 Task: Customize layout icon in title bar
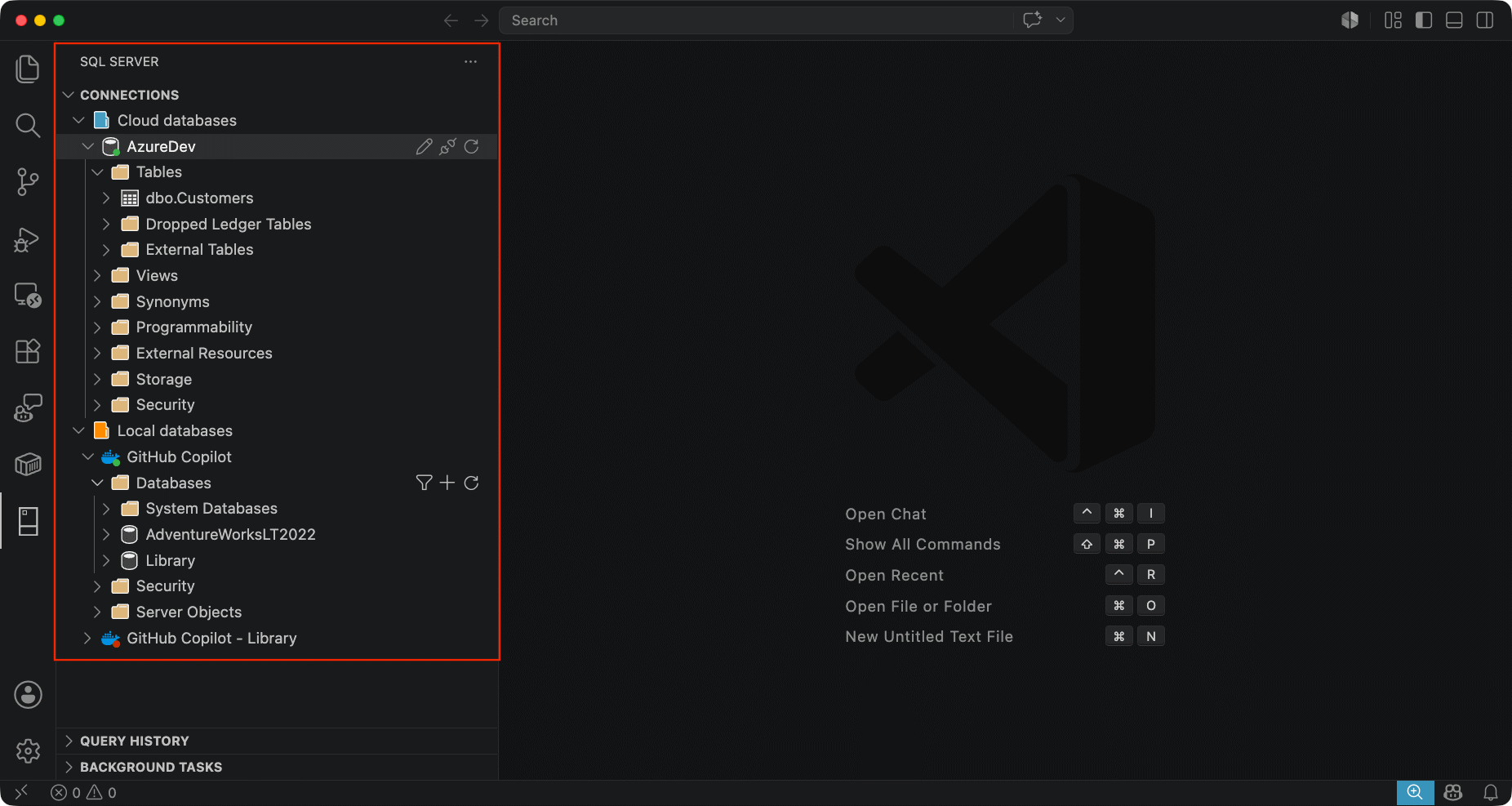1393,20
